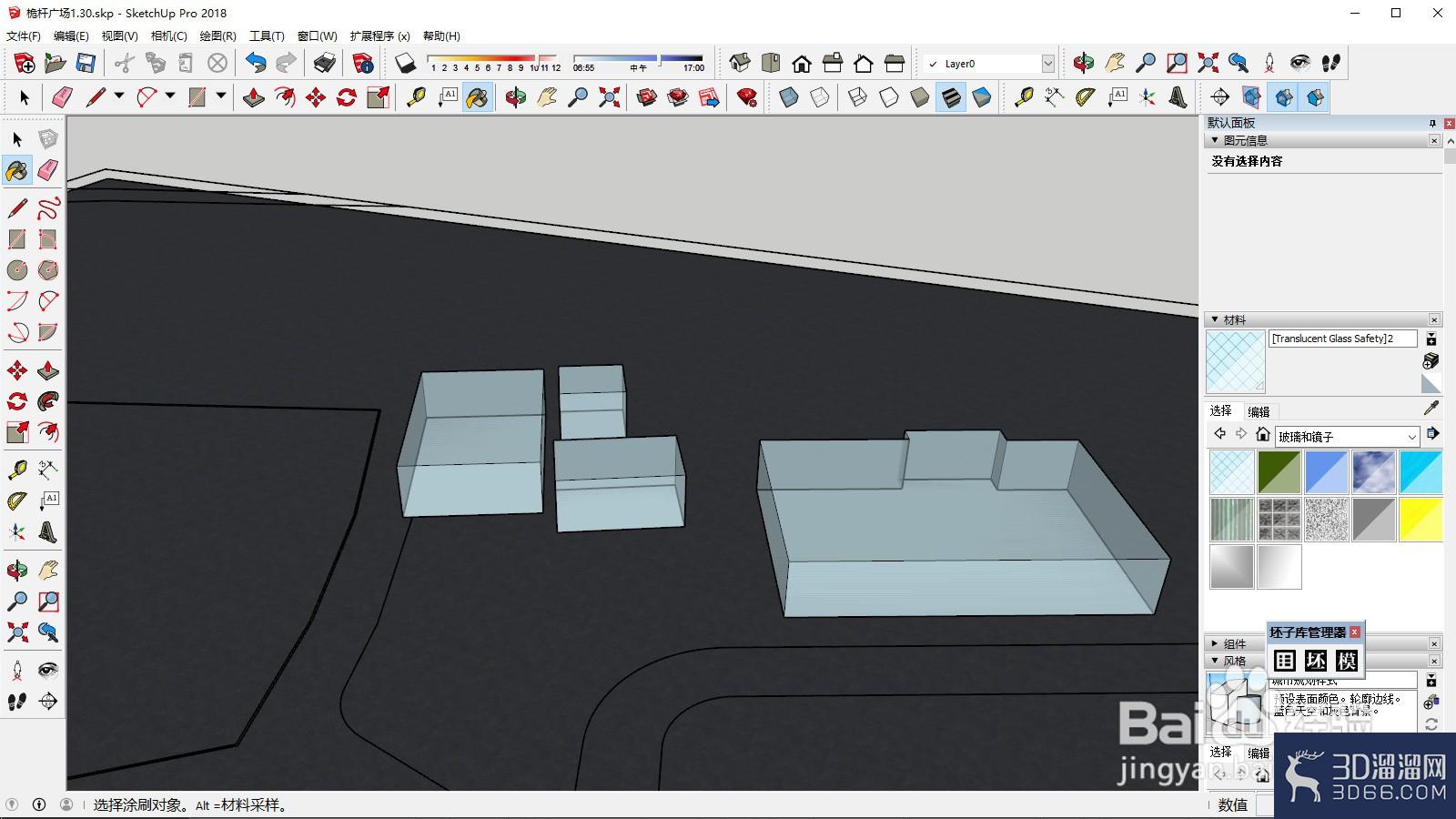1456x819 pixels.
Task: Toggle display of section planes
Action: (1252, 96)
